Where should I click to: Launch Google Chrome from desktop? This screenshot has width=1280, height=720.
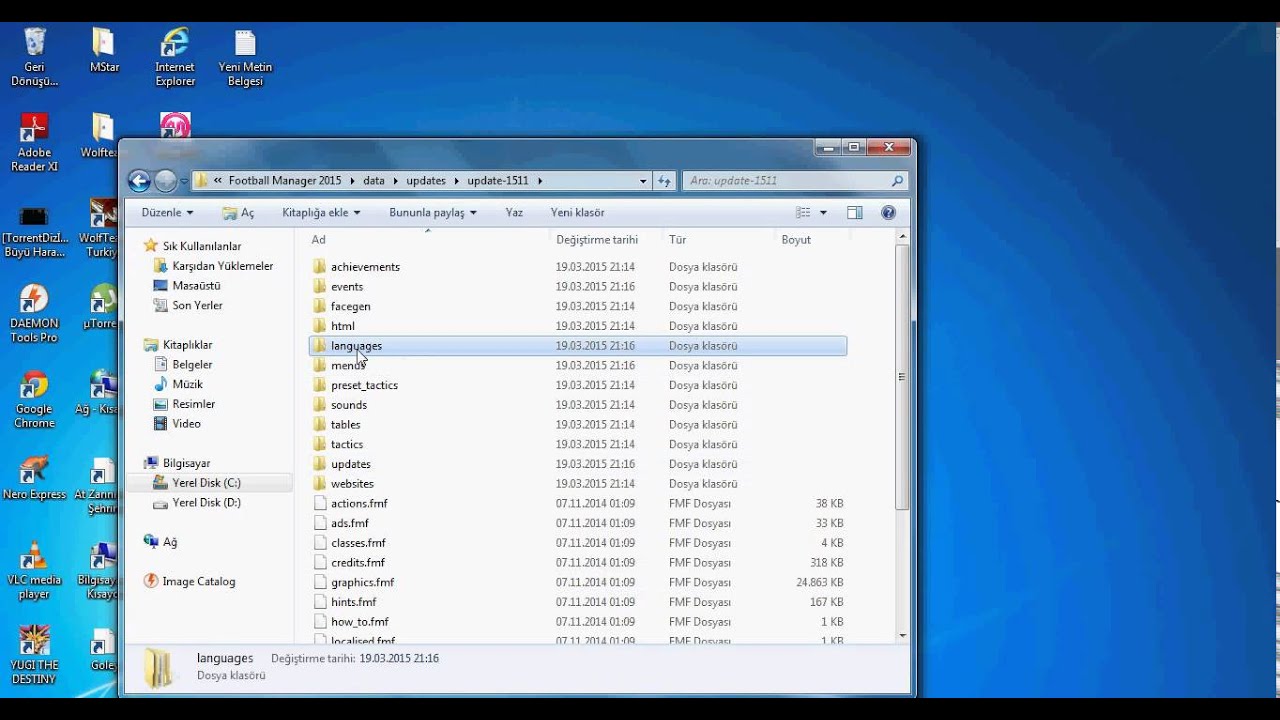click(34, 400)
